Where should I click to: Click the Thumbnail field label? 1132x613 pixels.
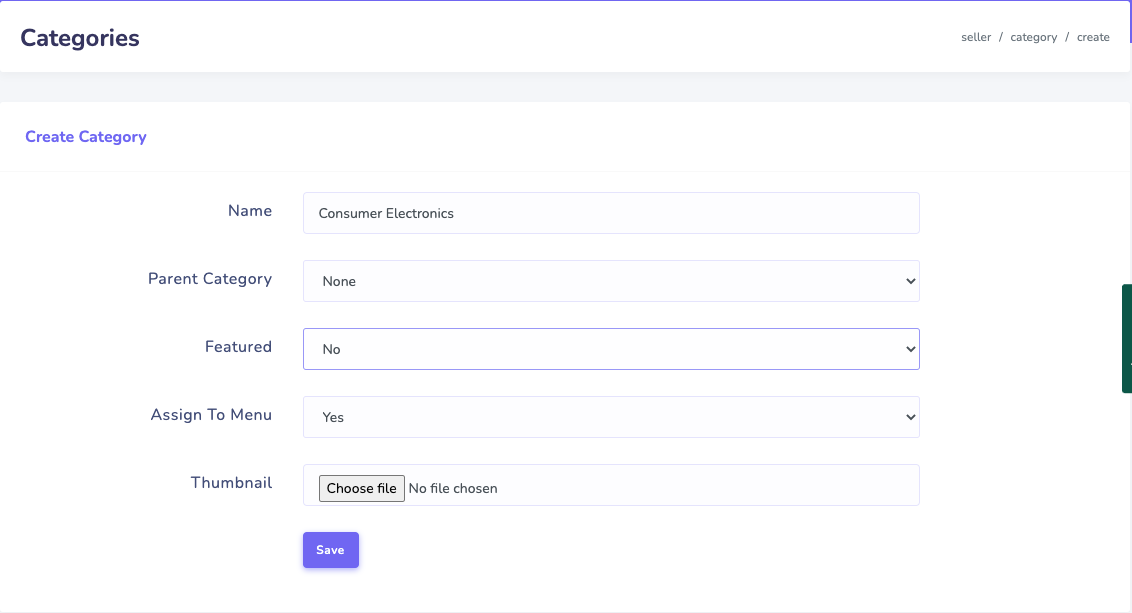231,483
